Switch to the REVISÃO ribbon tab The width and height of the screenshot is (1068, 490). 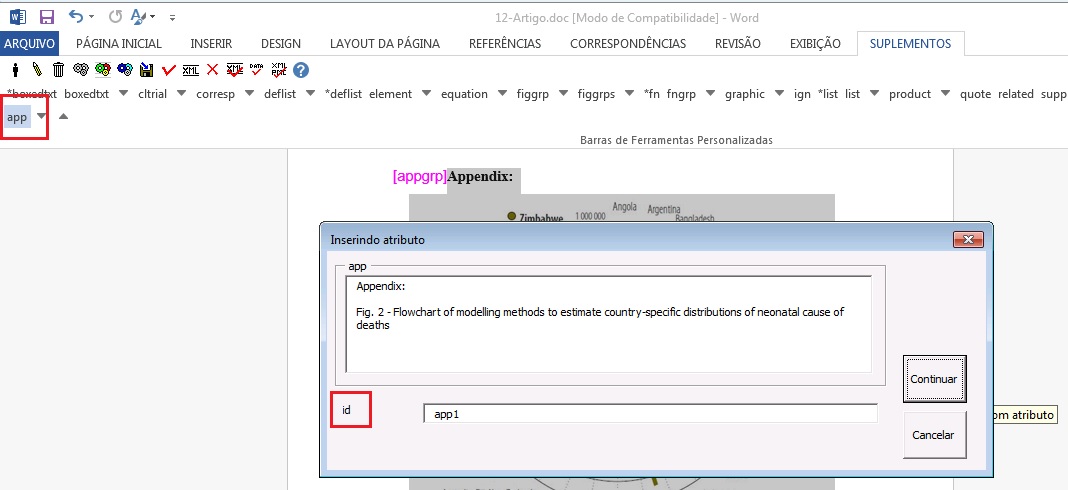pyautogui.click(x=737, y=43)
